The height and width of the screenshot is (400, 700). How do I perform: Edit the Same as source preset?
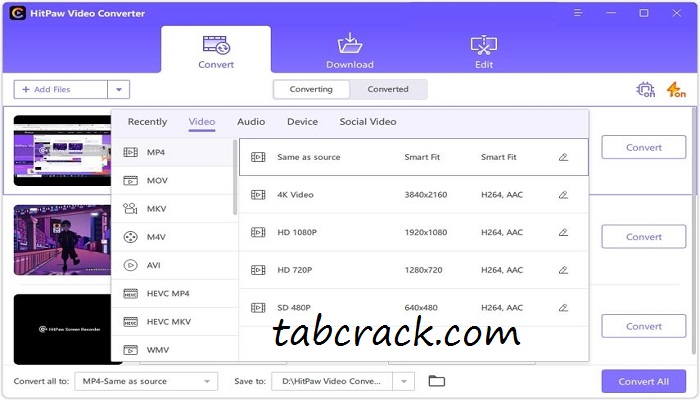tap(563, 157)
